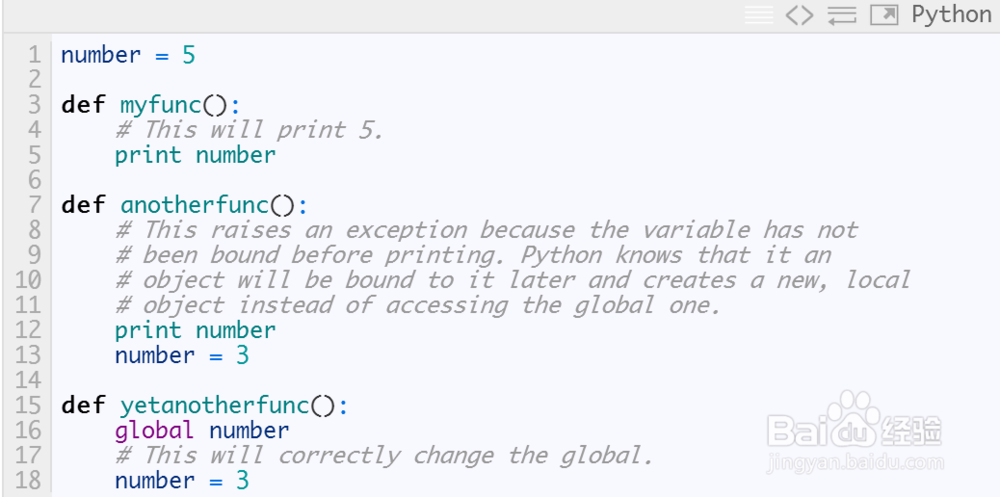Click the comment "# This will print 5."
The width and height of the screenshot is (1000, 497).
(x=249, y=130)
